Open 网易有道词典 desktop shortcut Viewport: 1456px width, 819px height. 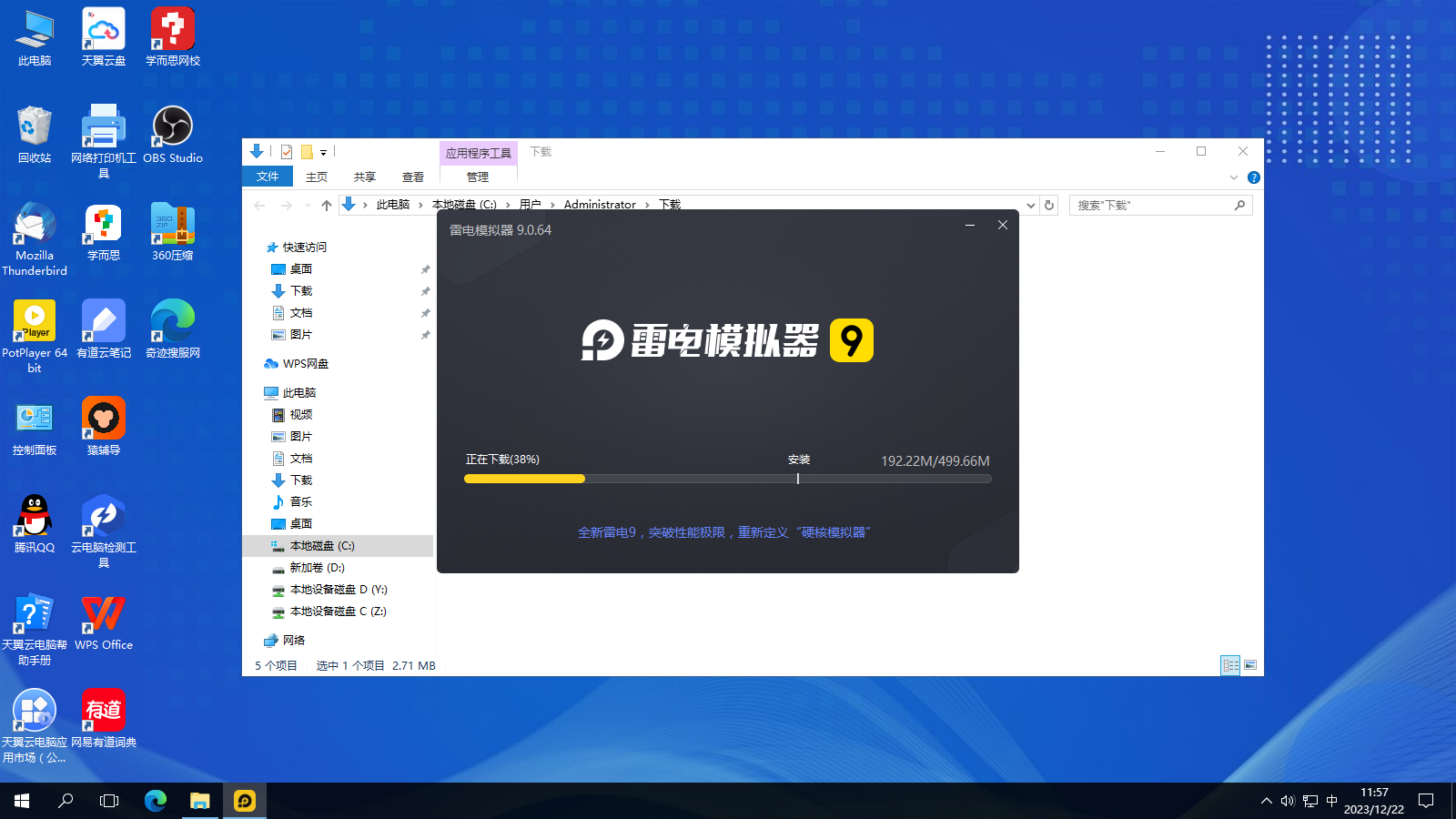pos(104,719)
